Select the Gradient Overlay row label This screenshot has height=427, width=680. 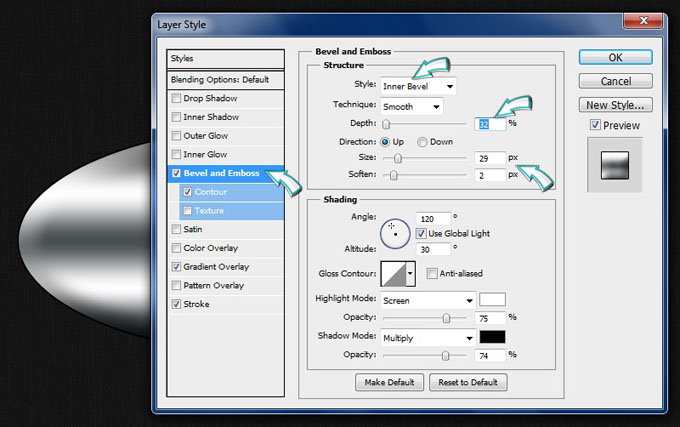(216, 267)
